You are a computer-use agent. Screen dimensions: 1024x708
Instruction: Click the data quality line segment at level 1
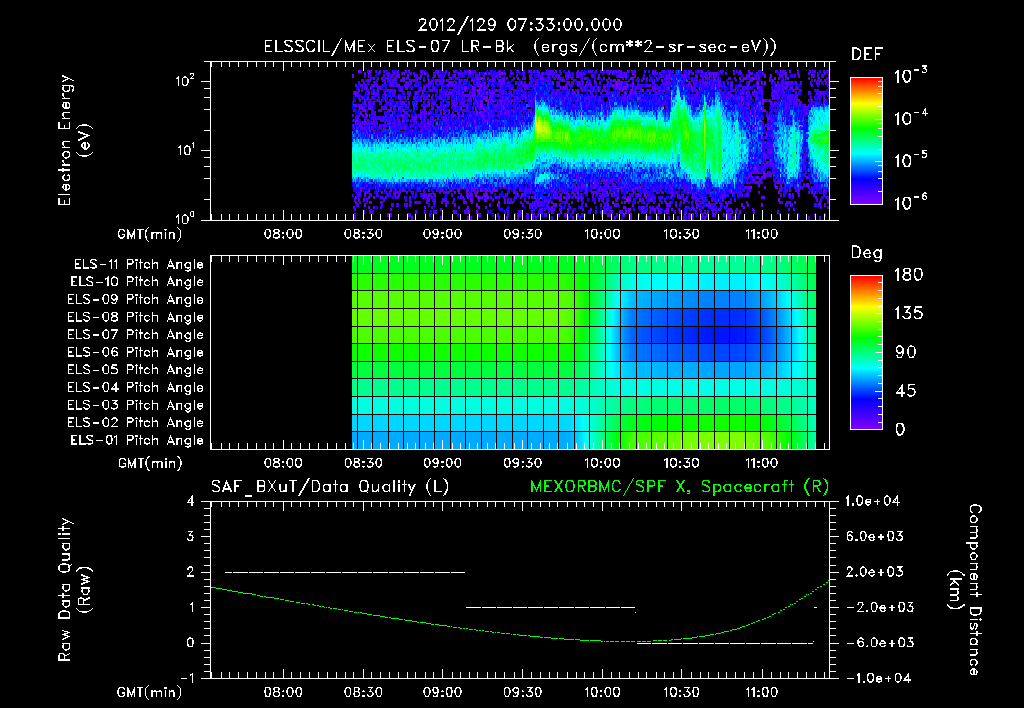coord(551,607)
